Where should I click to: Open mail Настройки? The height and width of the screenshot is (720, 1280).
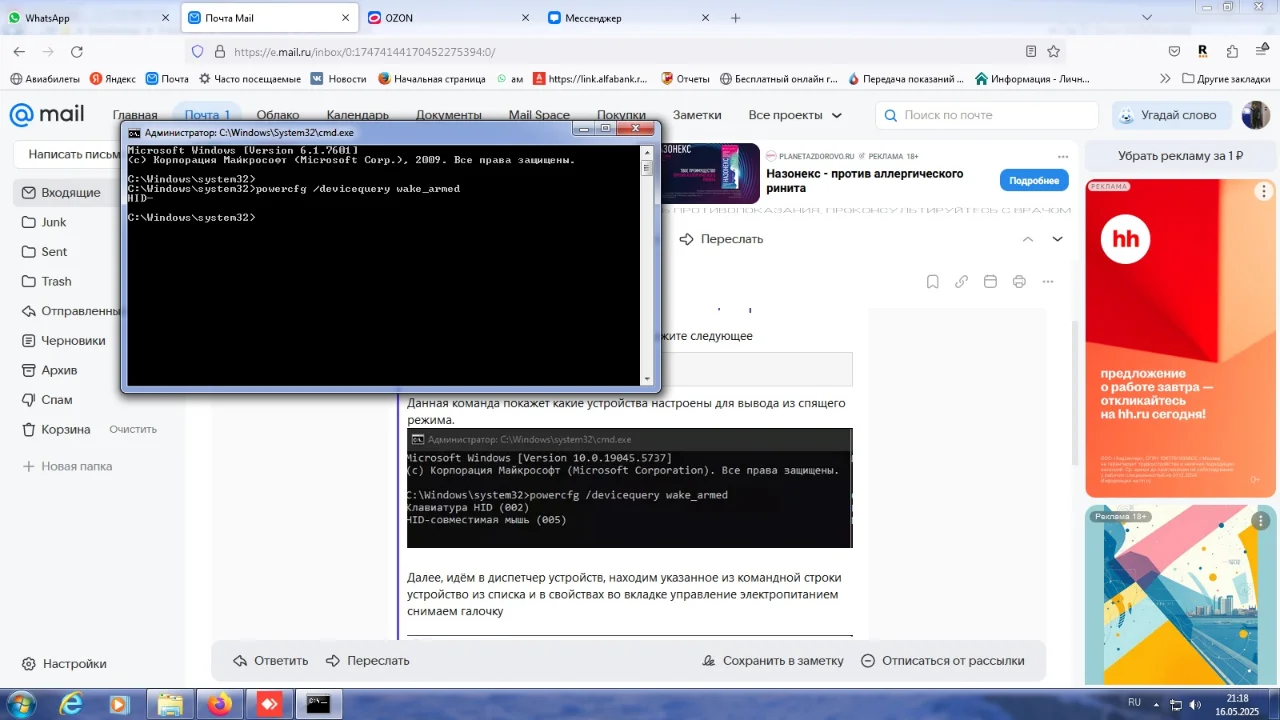[x=64, y=664]
